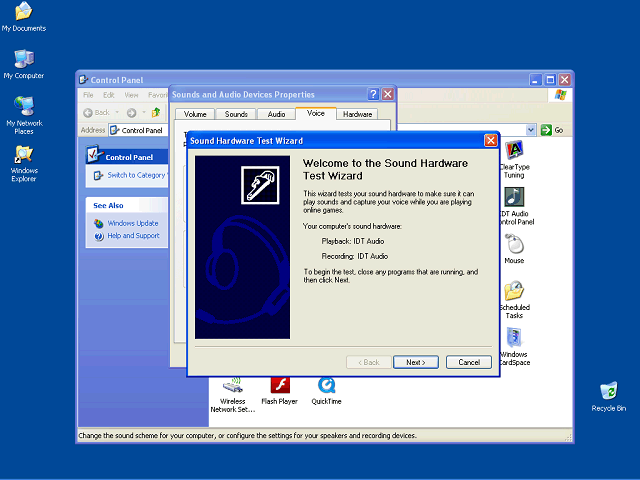Image resolution: width=640 pixels, height=480 pixels.
Task: Open ClearType Tuning in Control Panel
Action: [514, 160]
